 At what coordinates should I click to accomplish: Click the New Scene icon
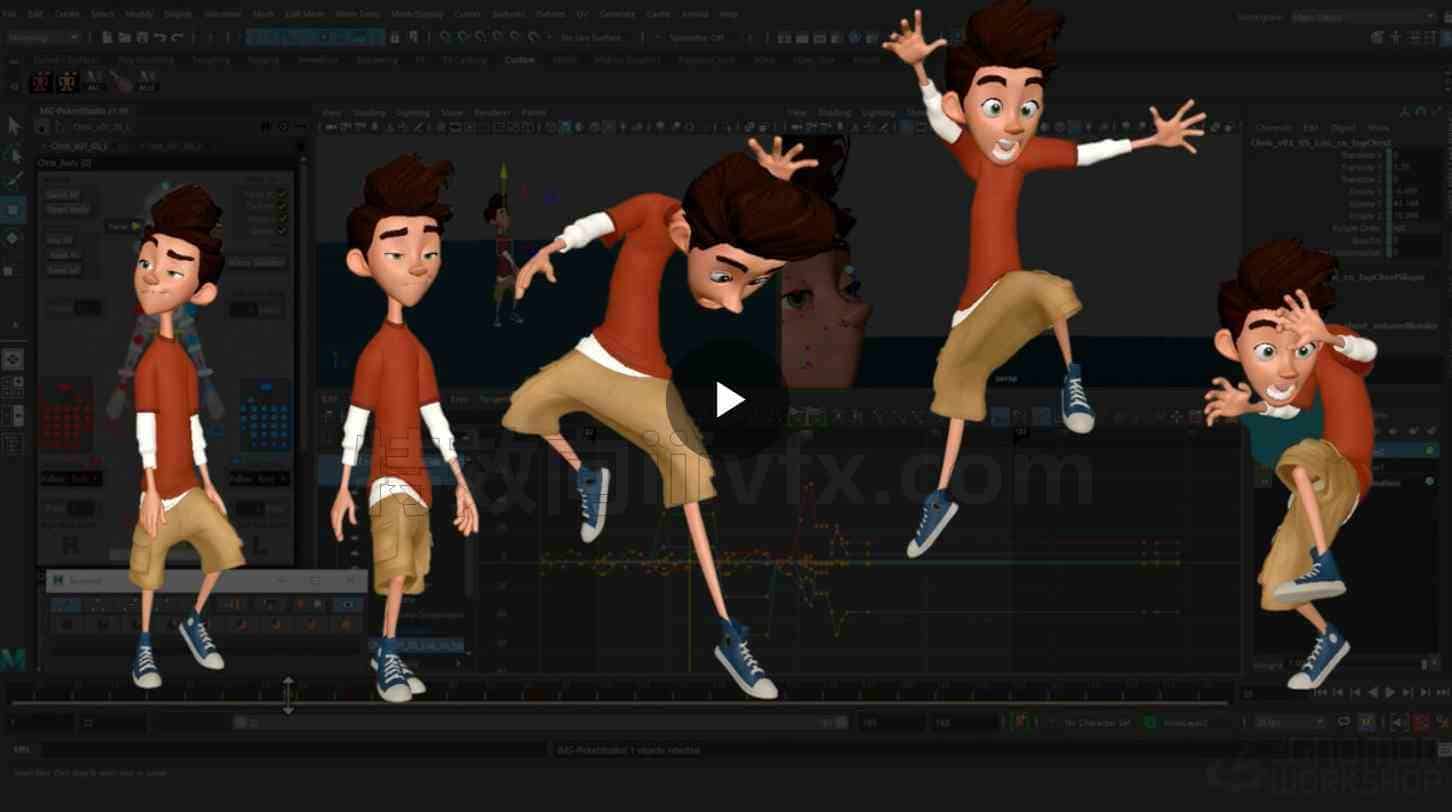click(107, 37)
